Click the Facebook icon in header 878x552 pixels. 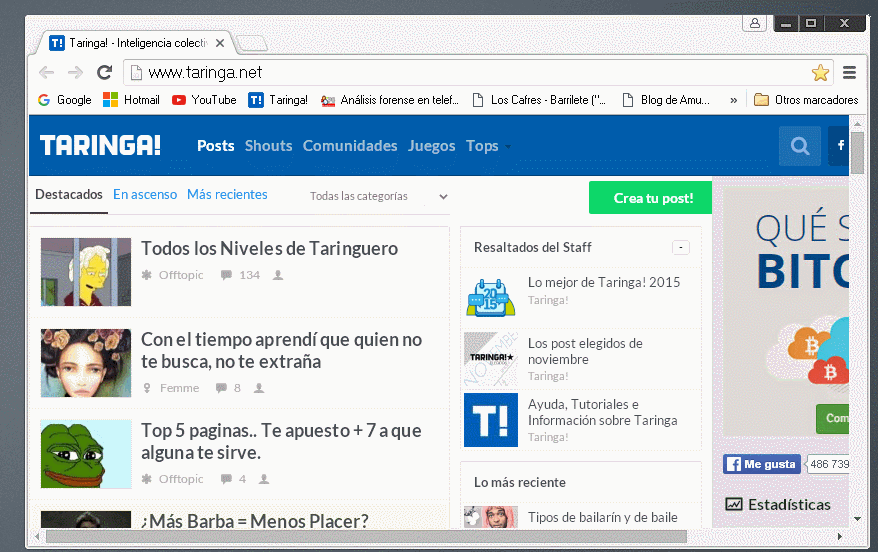pos(839,146)
